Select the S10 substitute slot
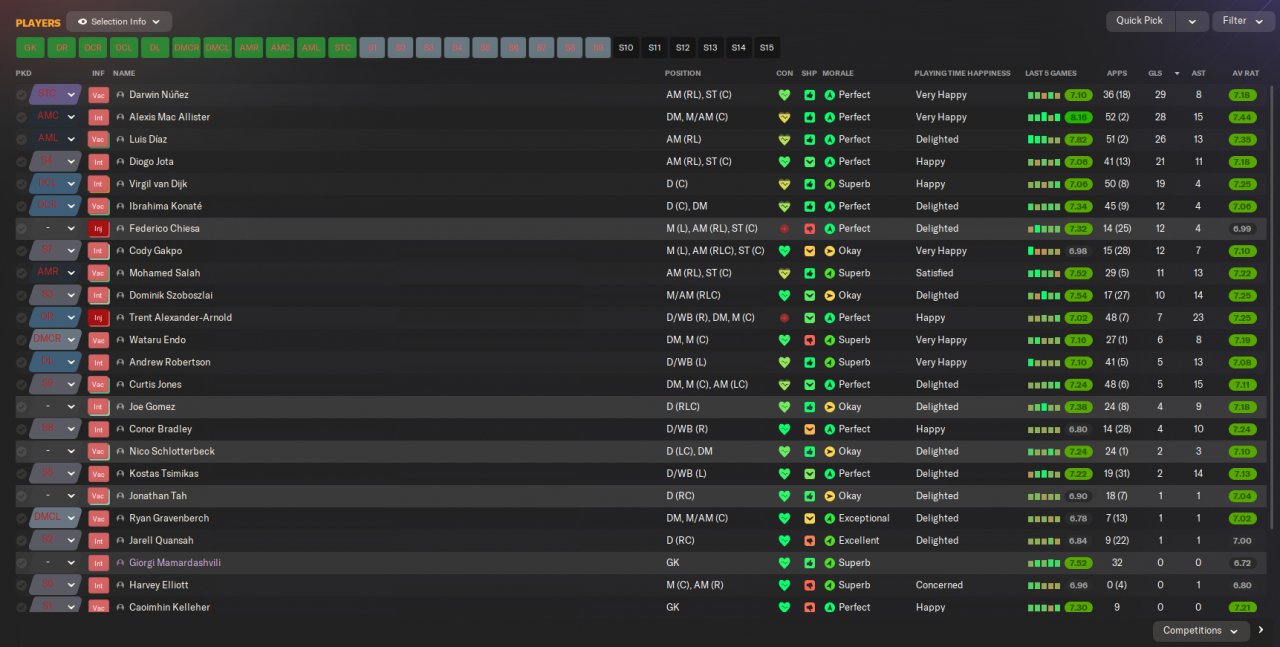The height and width of the screenshot is (647, 1280). point(626,47)
